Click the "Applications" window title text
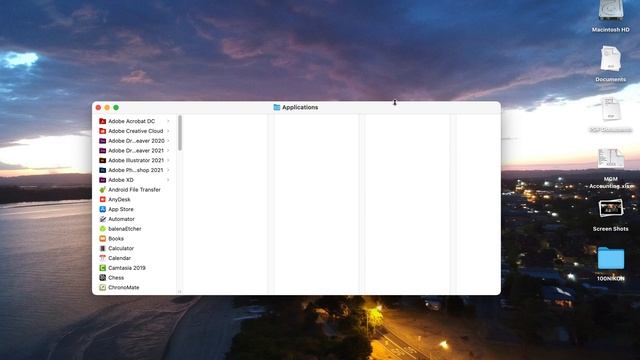Screen dimensions: 640x360 (300, 107)
